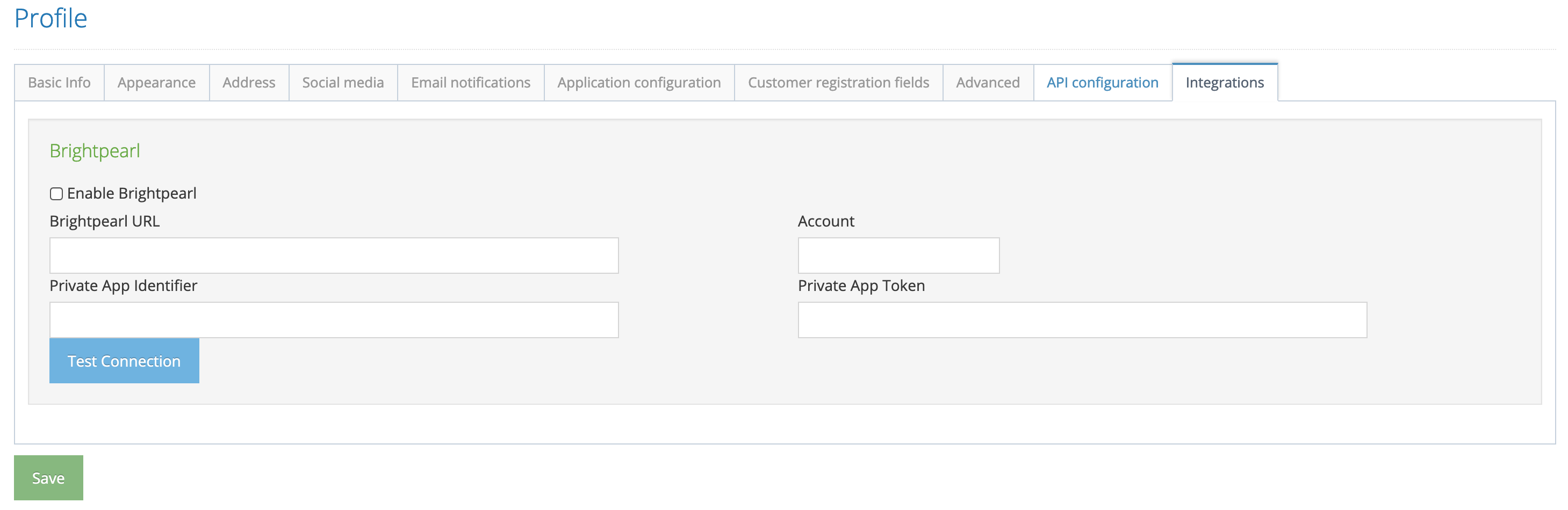
Task: Open the Email notifications tab
Action: pyautogui.click(x=471, y=83)
